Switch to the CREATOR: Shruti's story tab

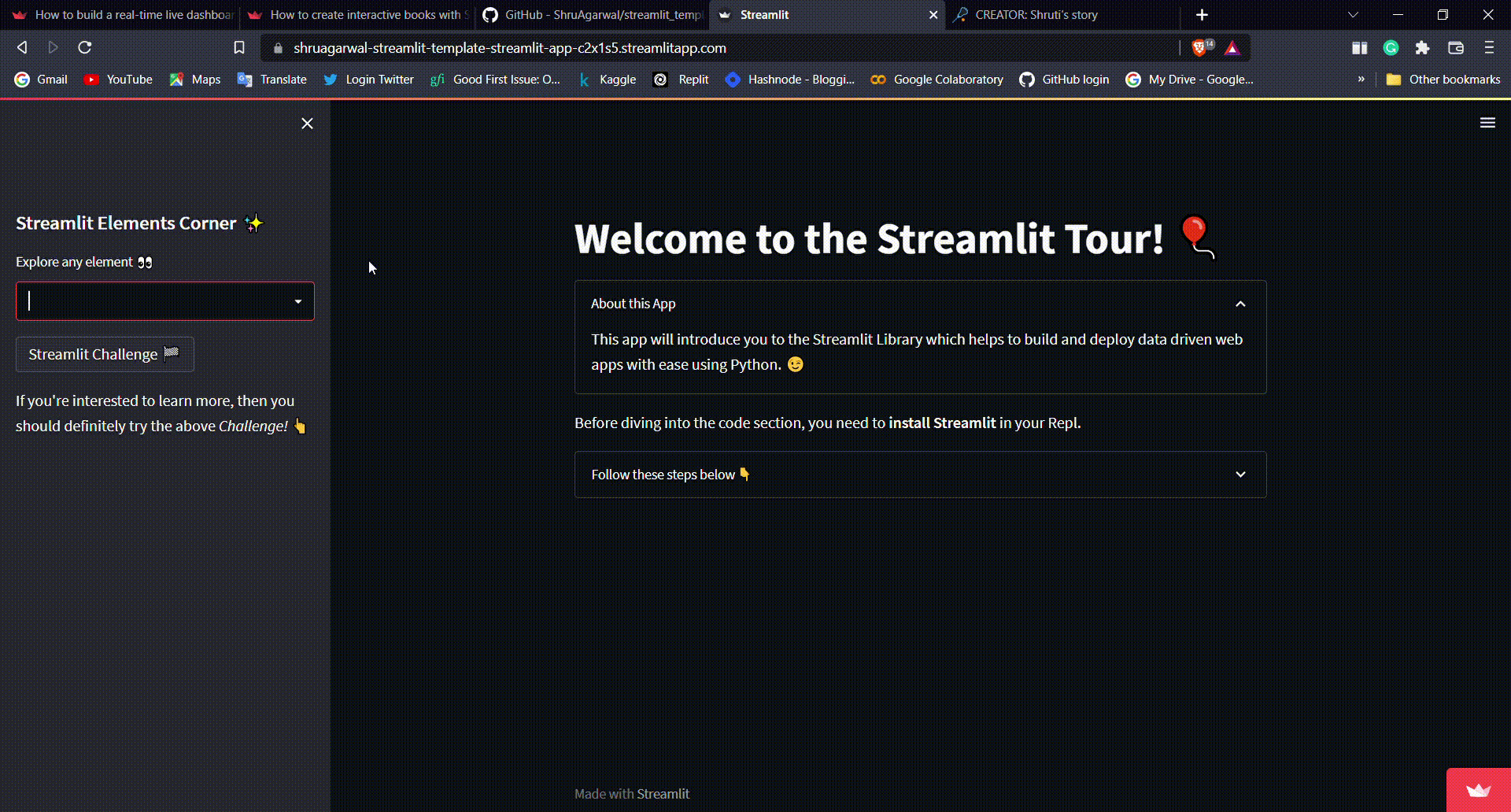[1036, 15]
